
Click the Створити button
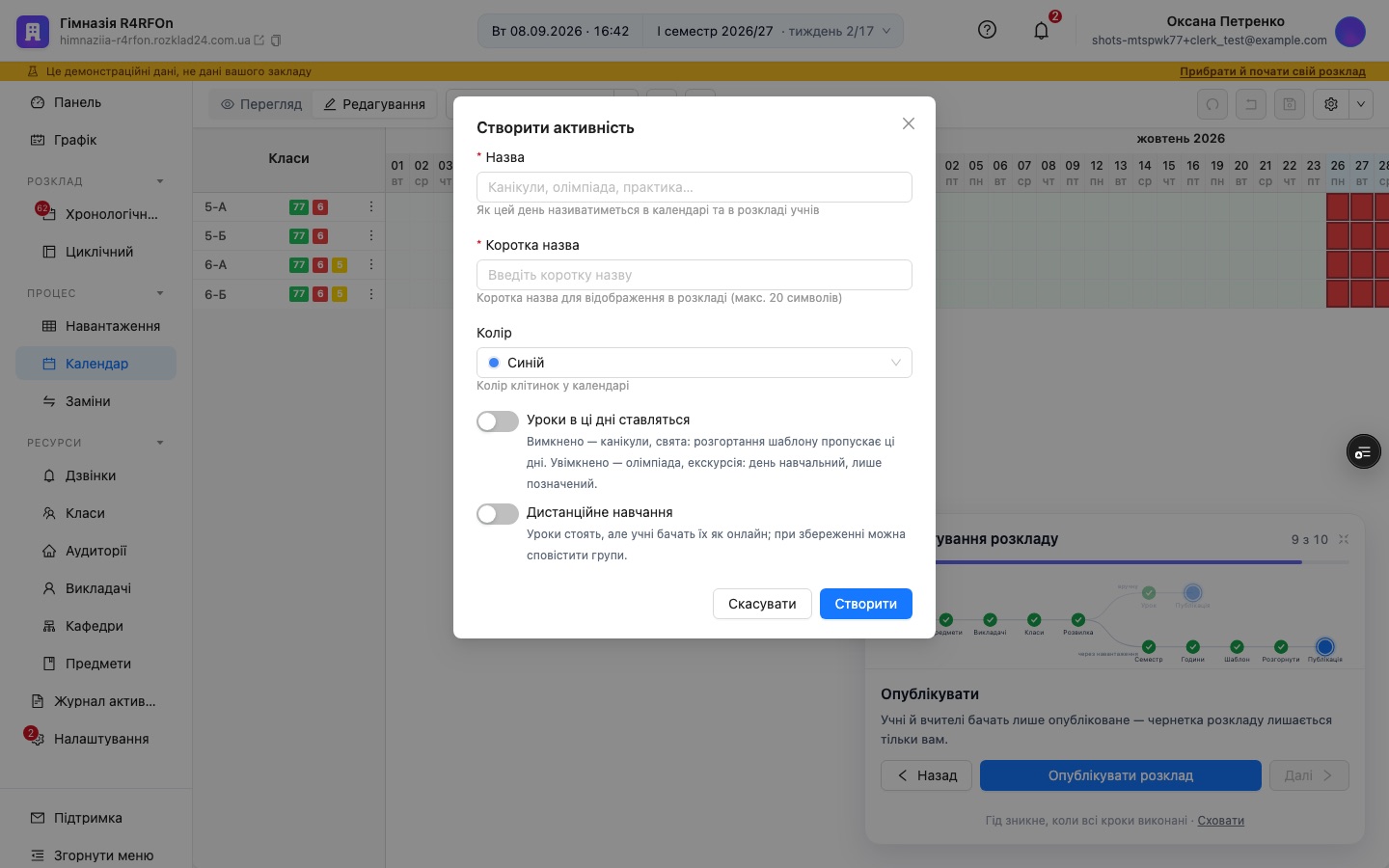[x=866, y=604]
